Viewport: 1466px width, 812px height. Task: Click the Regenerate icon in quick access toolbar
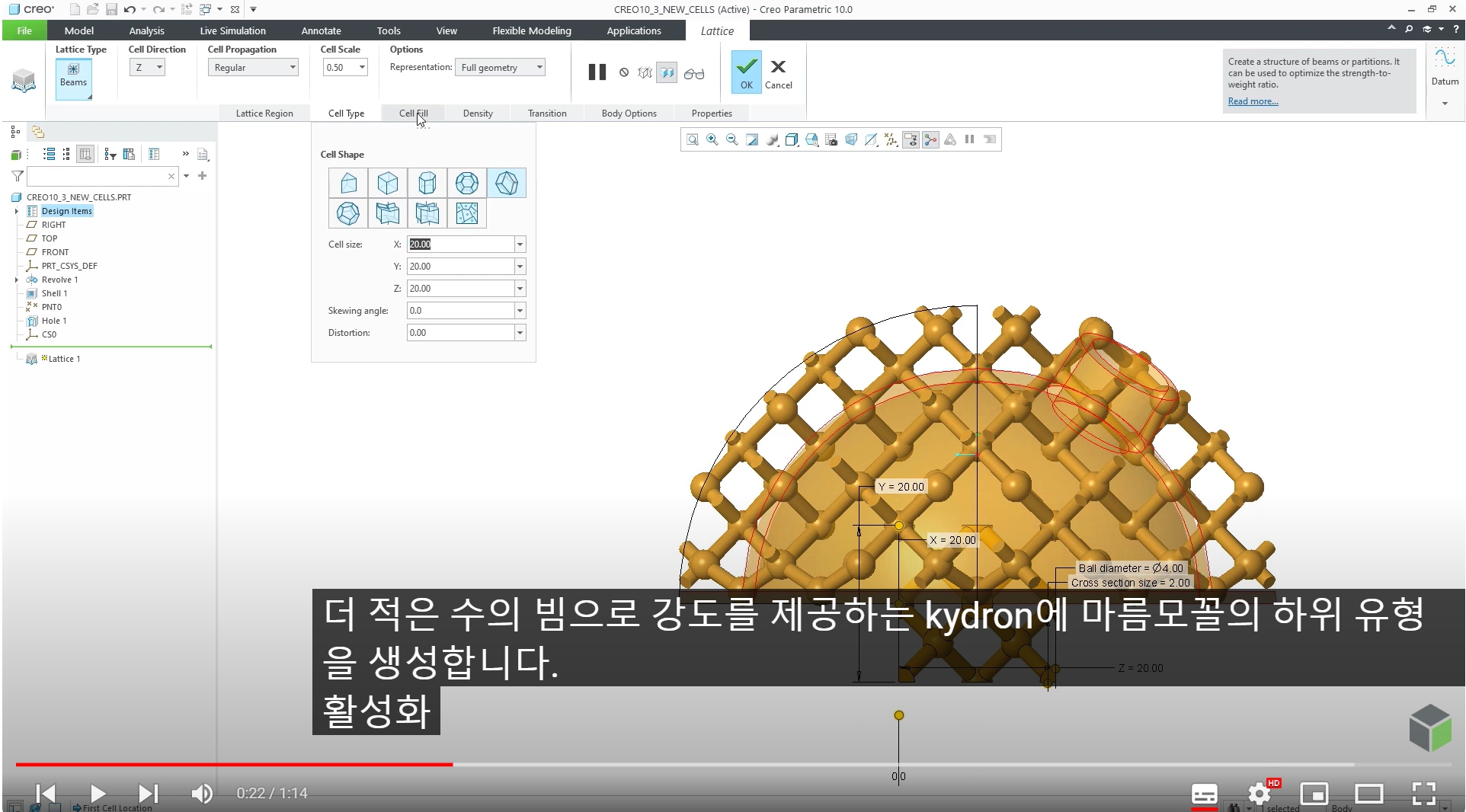pyautogui.click(x=187, y=9)
